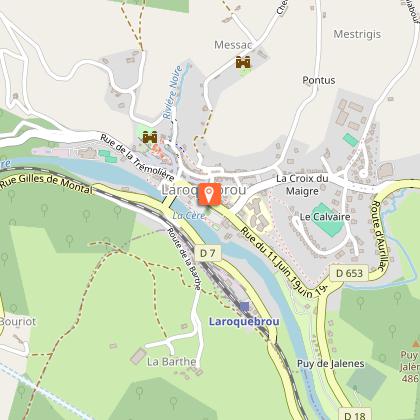This screenshot has width=420, height=420.
Task: Click the D 7 road shield
Action: (x=208, y=253)
